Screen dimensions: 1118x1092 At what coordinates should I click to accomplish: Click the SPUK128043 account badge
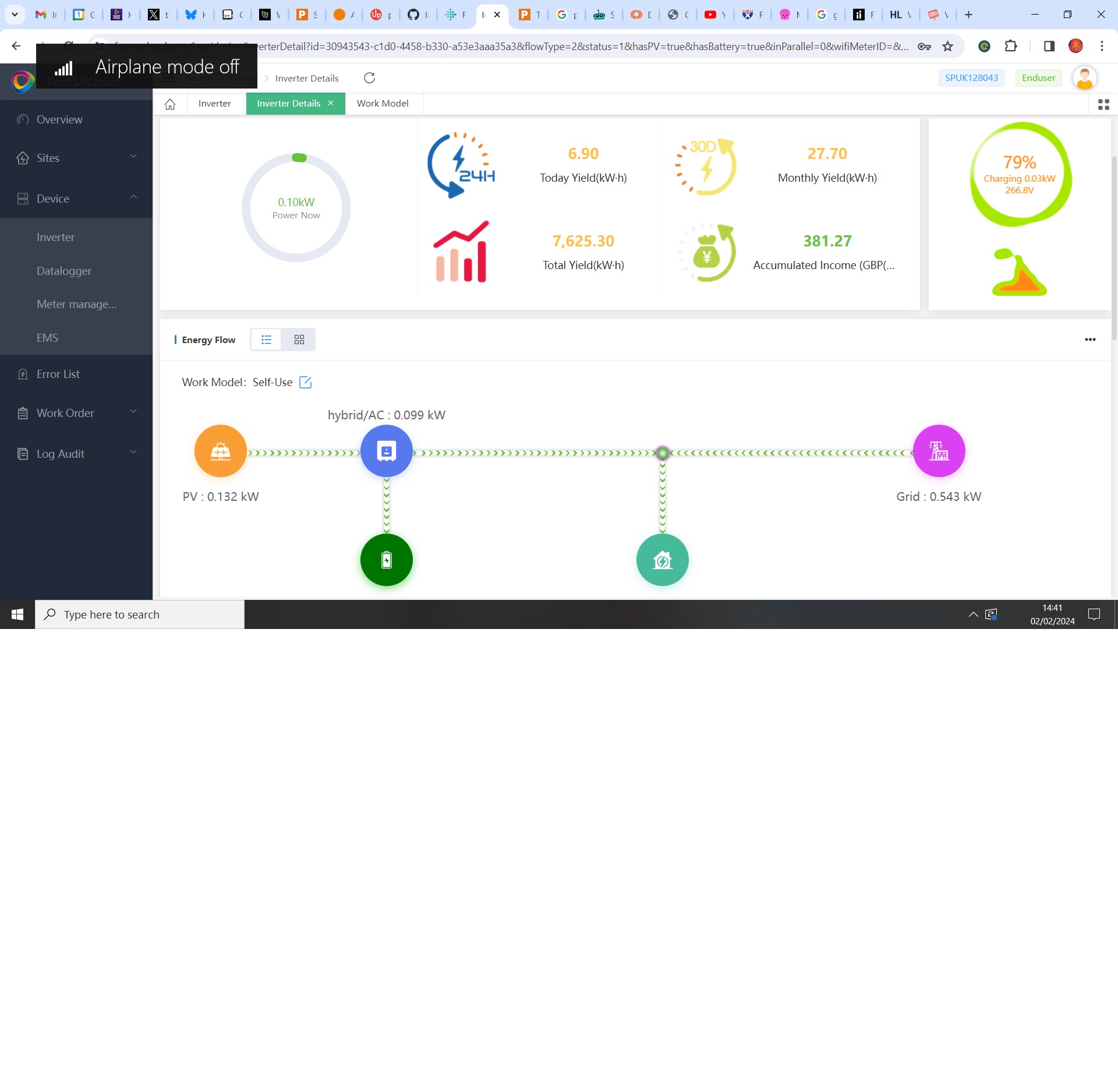point(971,78)
